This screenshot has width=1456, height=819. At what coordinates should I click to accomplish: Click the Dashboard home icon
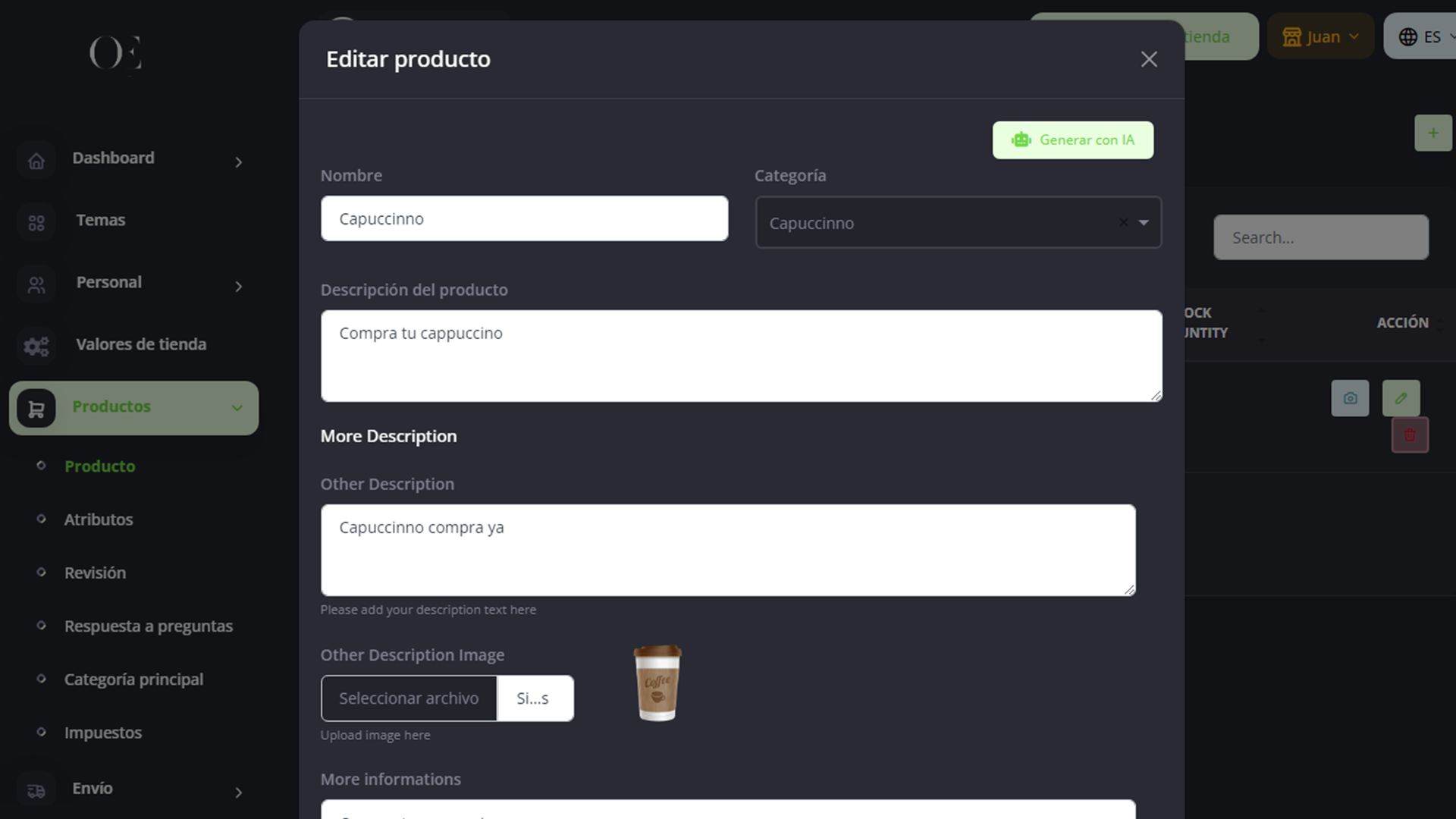pos(36,161)
